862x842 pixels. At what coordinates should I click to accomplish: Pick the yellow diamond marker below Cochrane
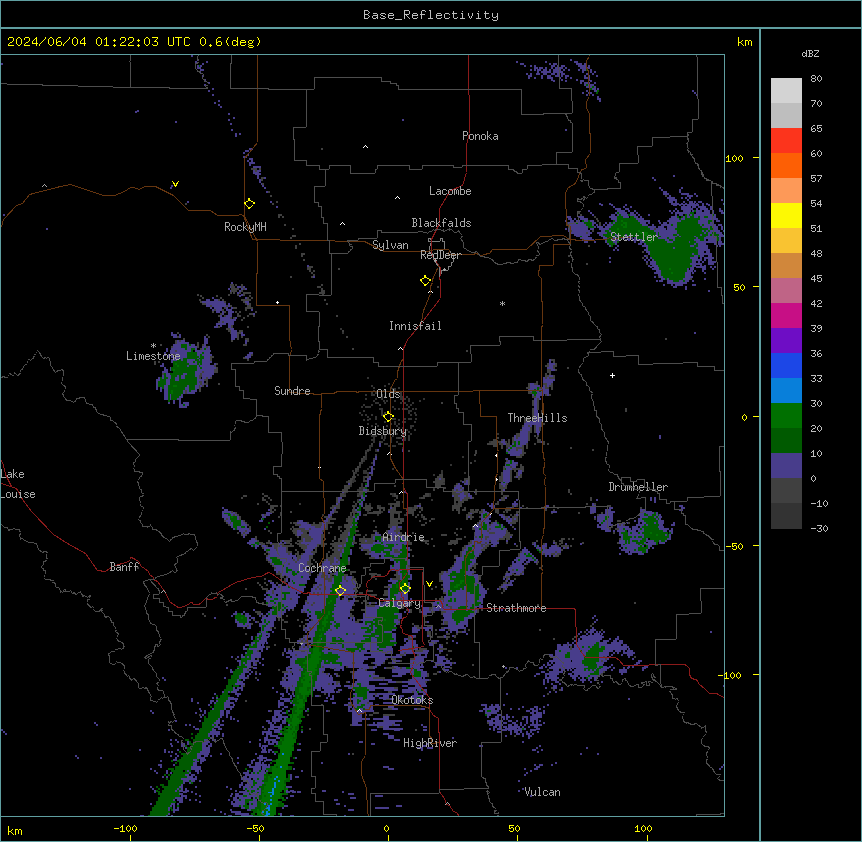click(340, 591)
